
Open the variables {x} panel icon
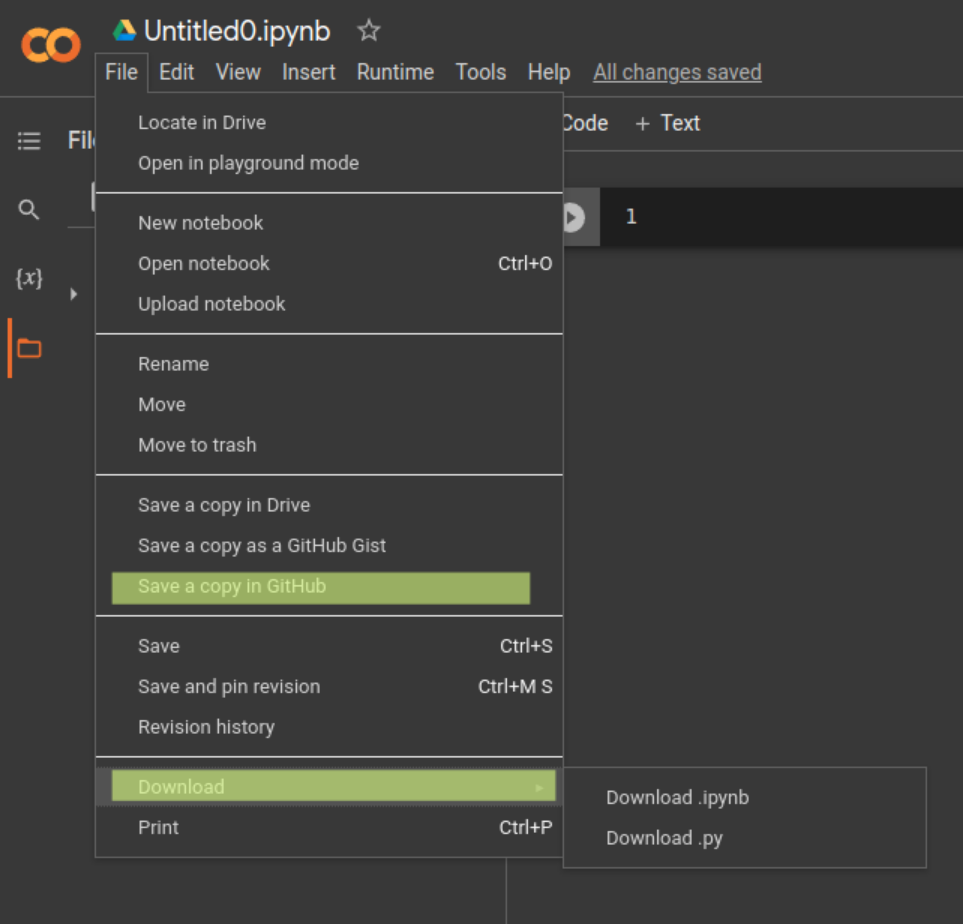coord(29,279)
